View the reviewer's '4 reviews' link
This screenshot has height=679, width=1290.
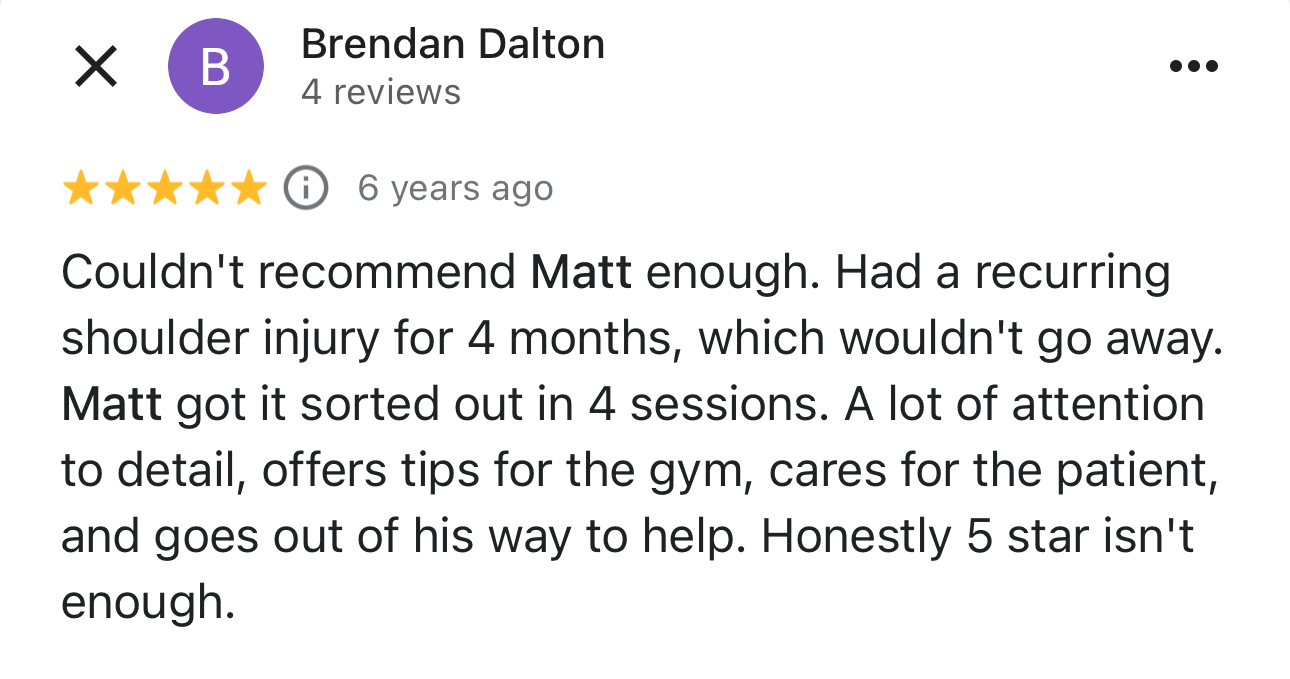(380, 93)
